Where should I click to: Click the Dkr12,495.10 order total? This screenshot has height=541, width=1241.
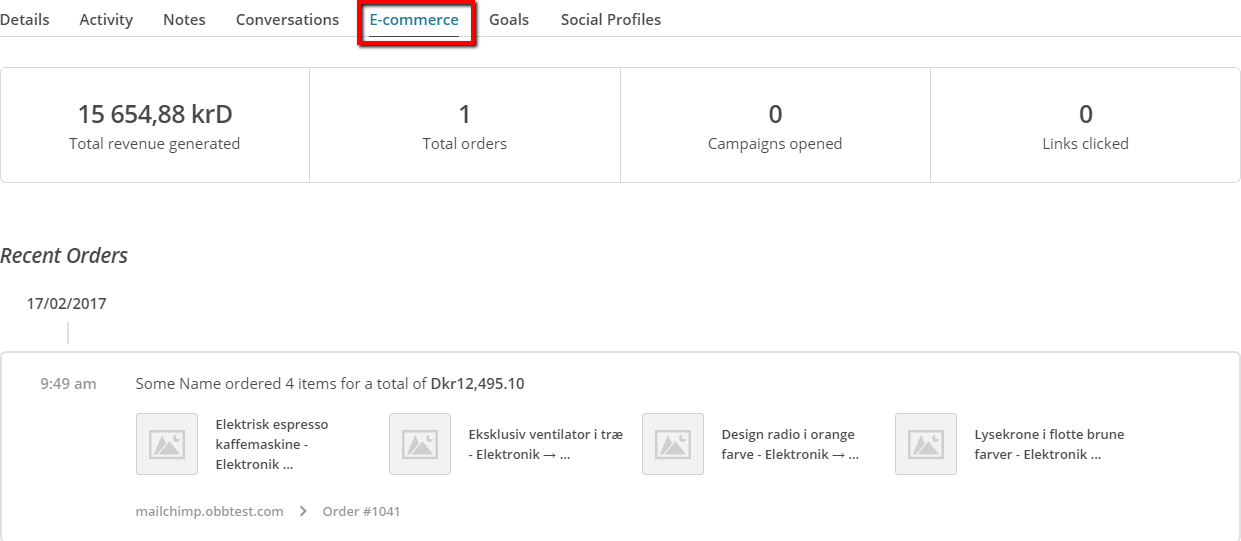(x=477, y=383)
